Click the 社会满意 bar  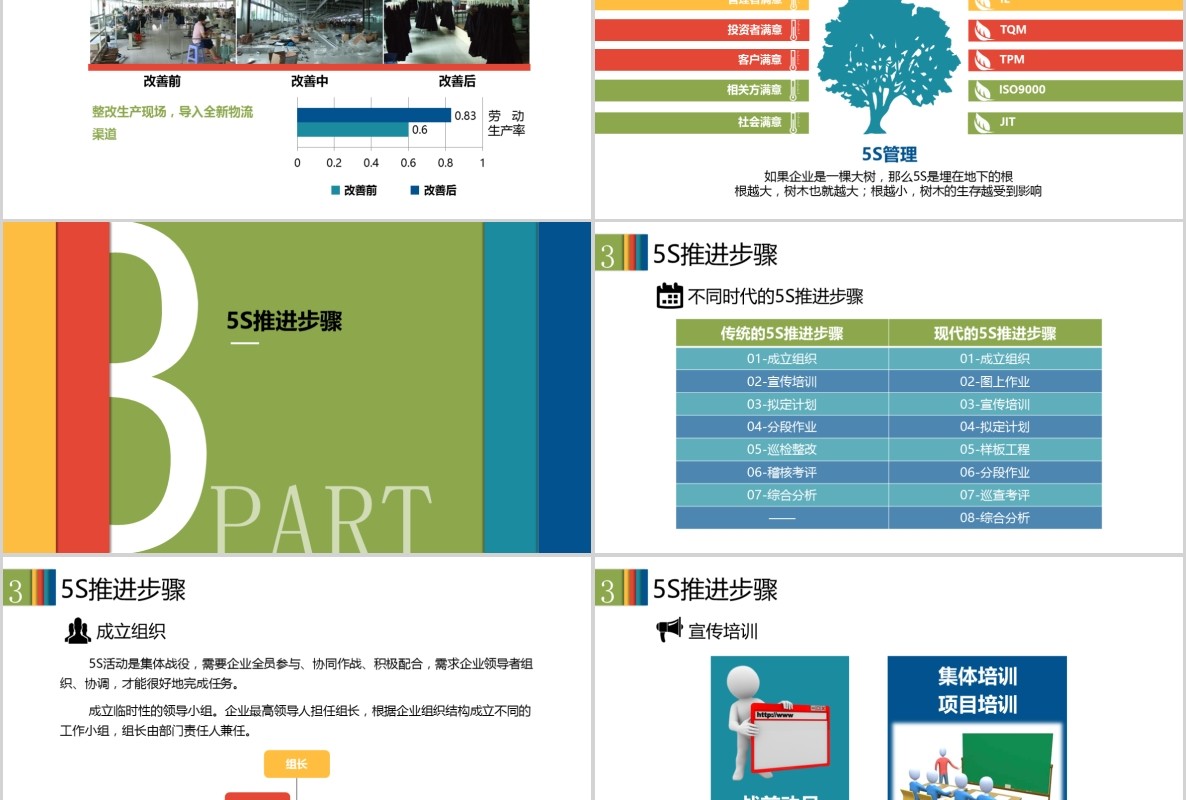[x=701, y=122]
